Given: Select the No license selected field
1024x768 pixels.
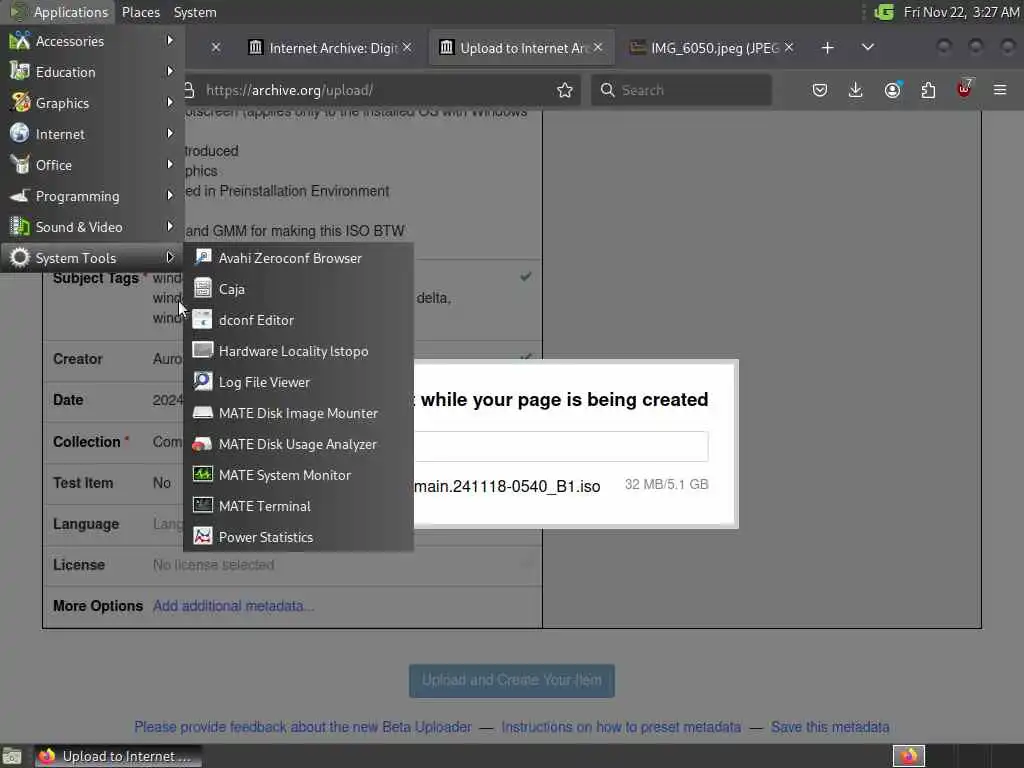Looking at the screenshot, I should click(214, 565).
